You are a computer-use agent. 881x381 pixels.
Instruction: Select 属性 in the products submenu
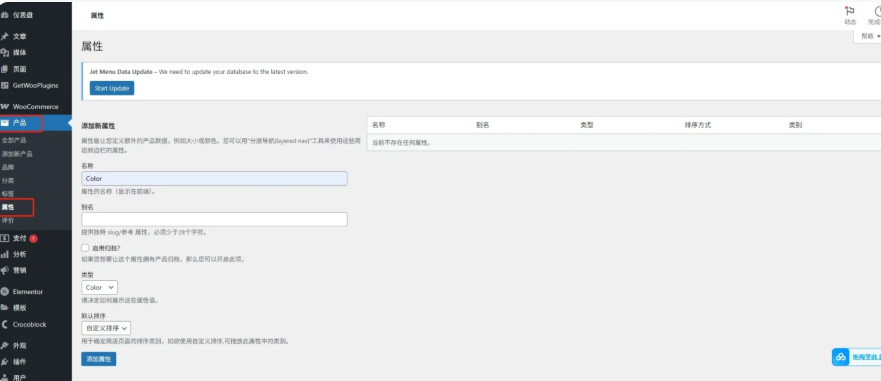click(x=8, y=207)
